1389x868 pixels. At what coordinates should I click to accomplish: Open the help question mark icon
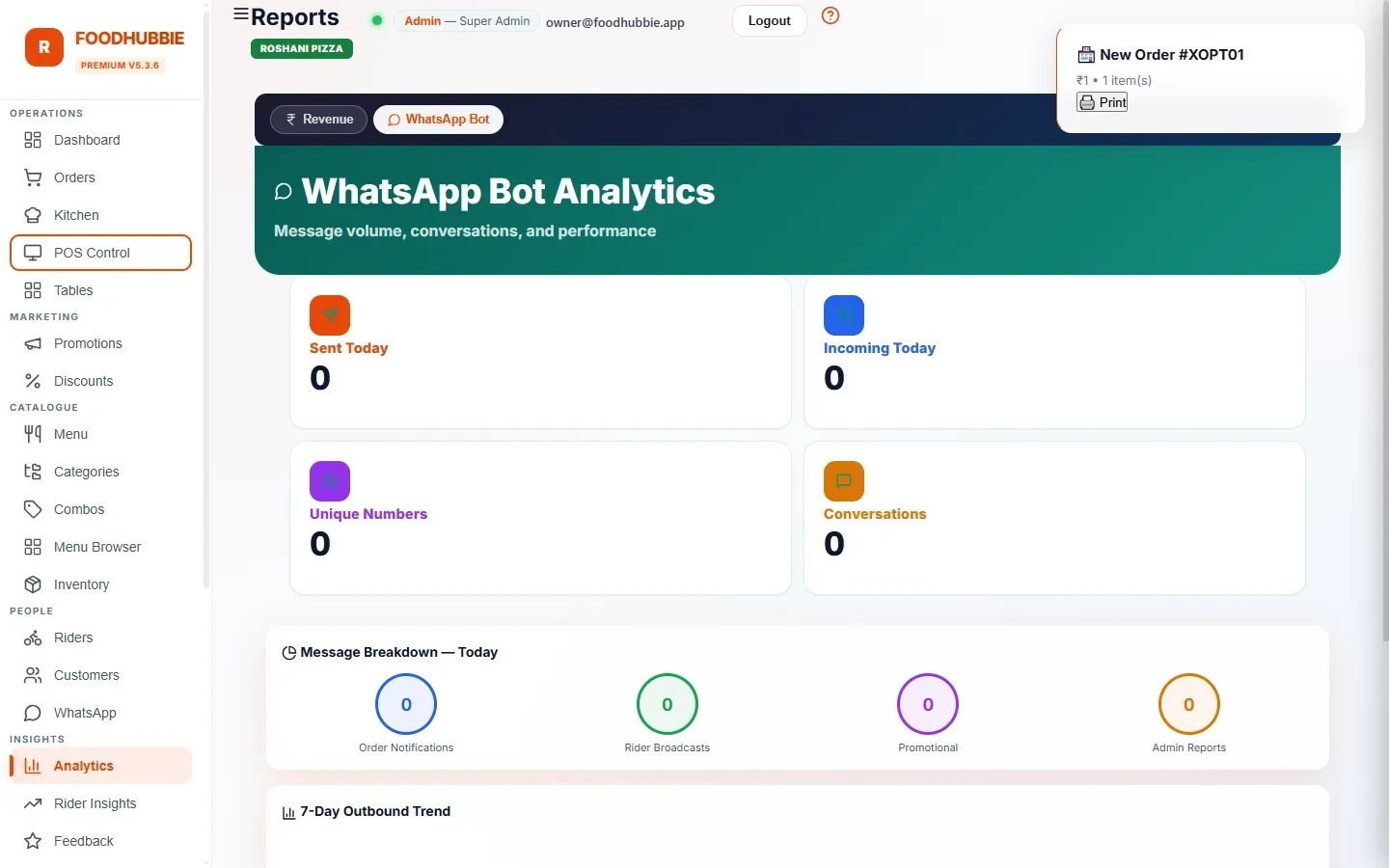point(831,15)
